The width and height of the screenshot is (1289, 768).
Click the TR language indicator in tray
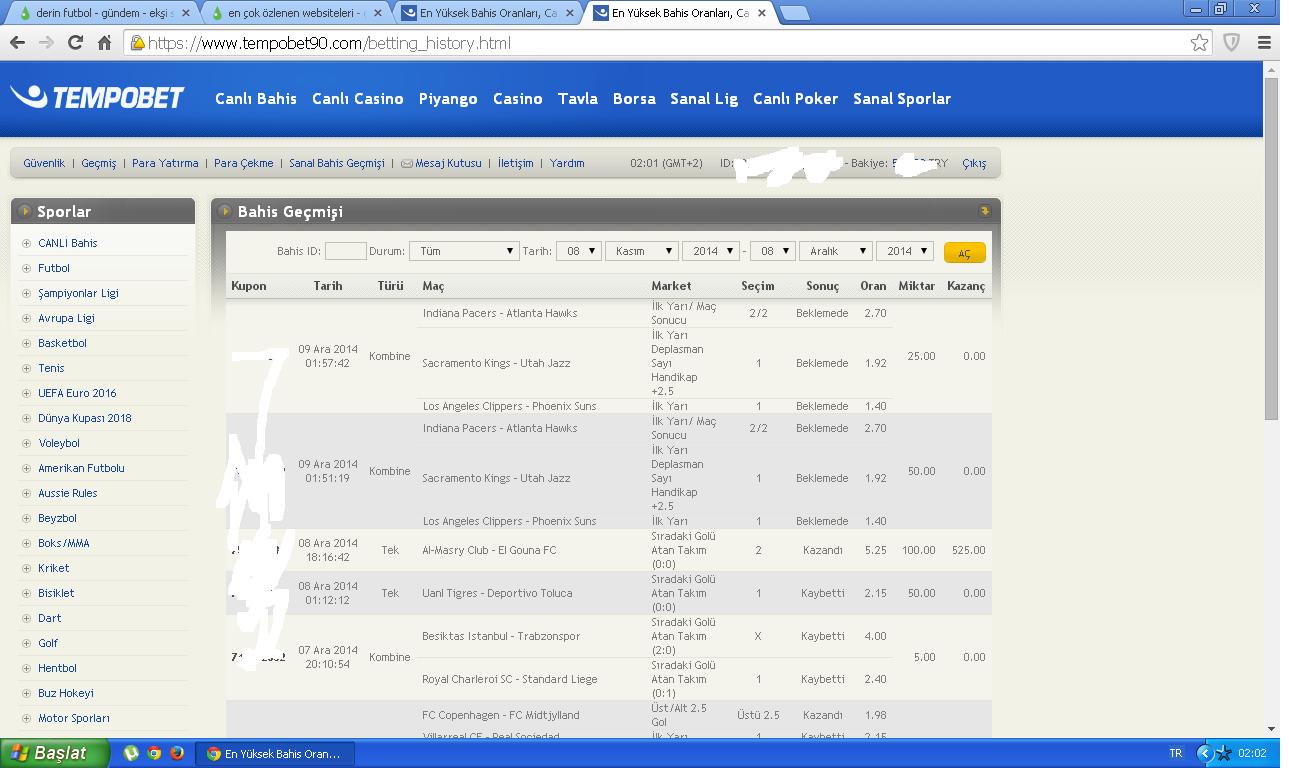point(1175,753)
